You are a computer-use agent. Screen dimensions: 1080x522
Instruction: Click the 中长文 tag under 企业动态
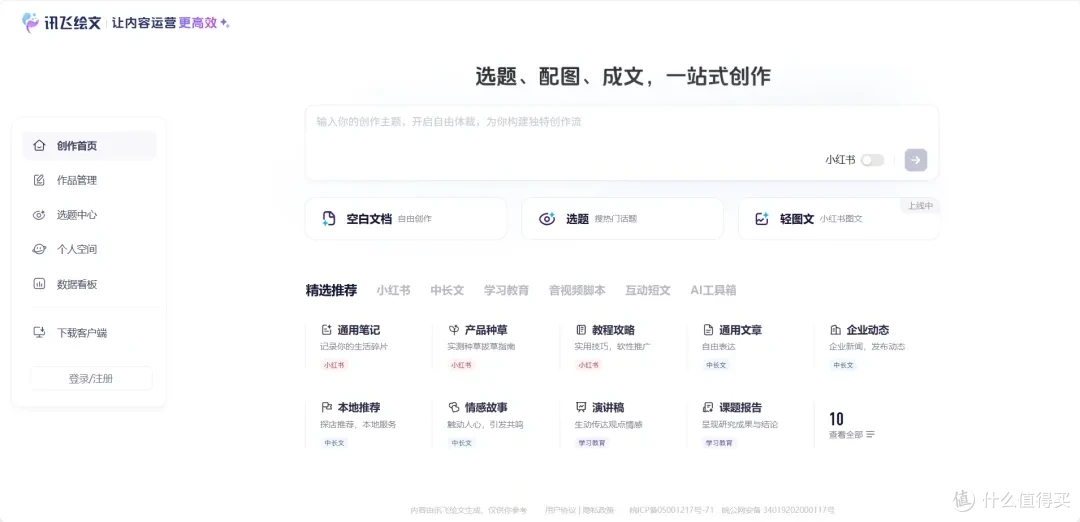coord(843,365)
